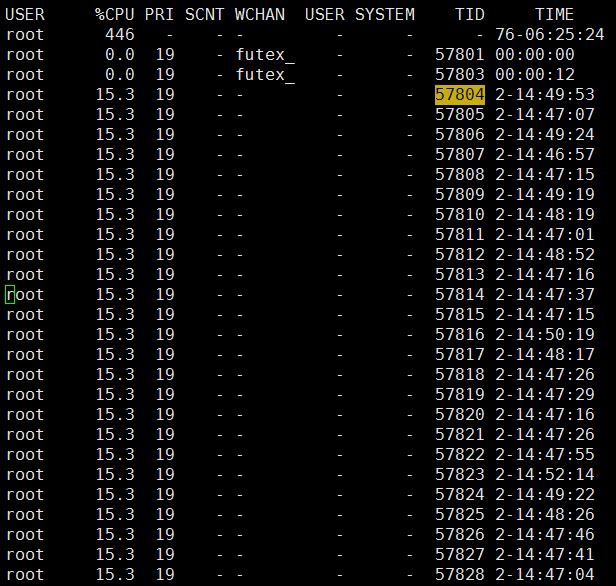Click time 2-14:47:55
This screenshot has height=586, width=616.
(545, 455)
